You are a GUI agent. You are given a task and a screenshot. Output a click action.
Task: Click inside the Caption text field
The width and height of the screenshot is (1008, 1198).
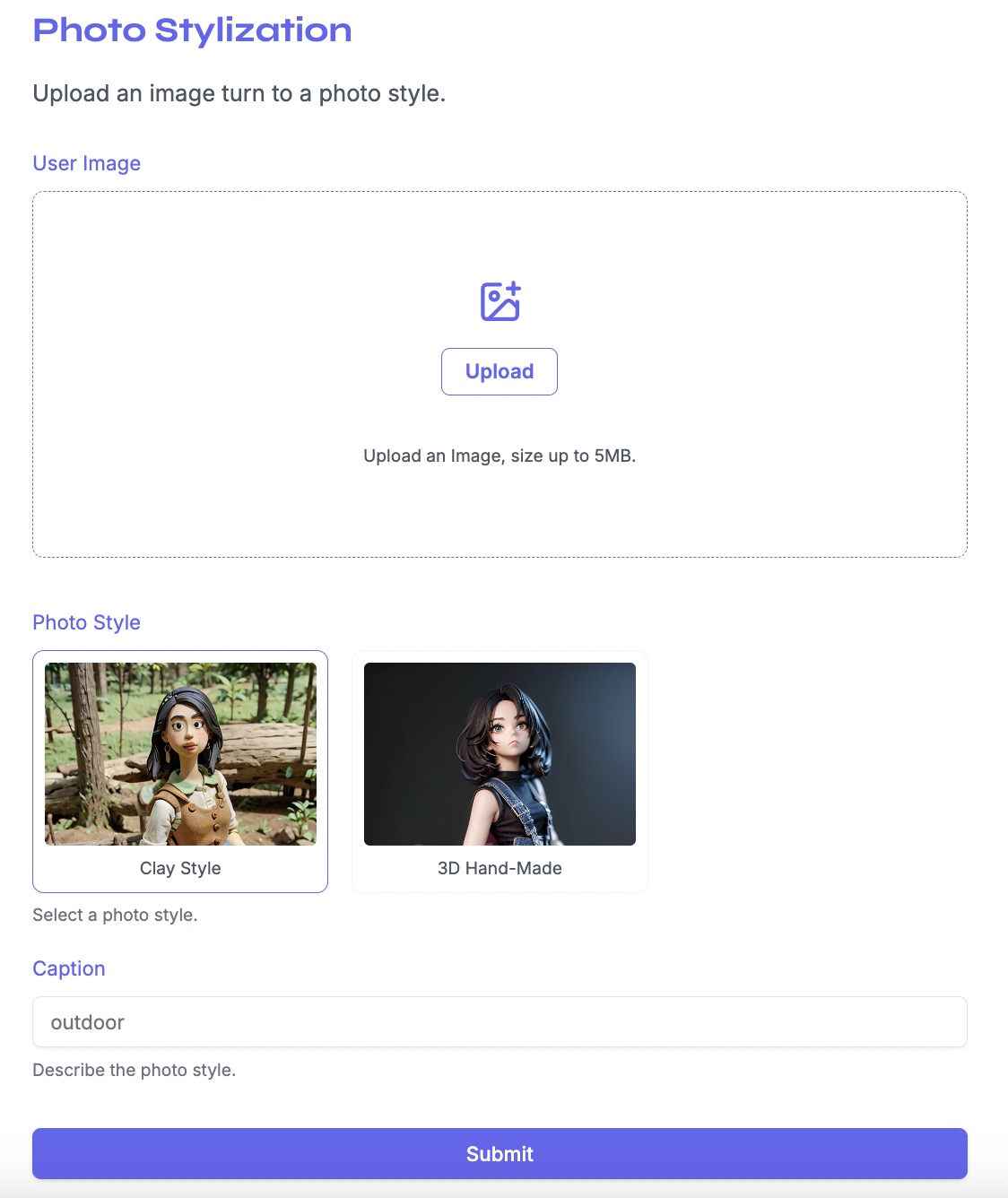click(x=500, y=1021)
